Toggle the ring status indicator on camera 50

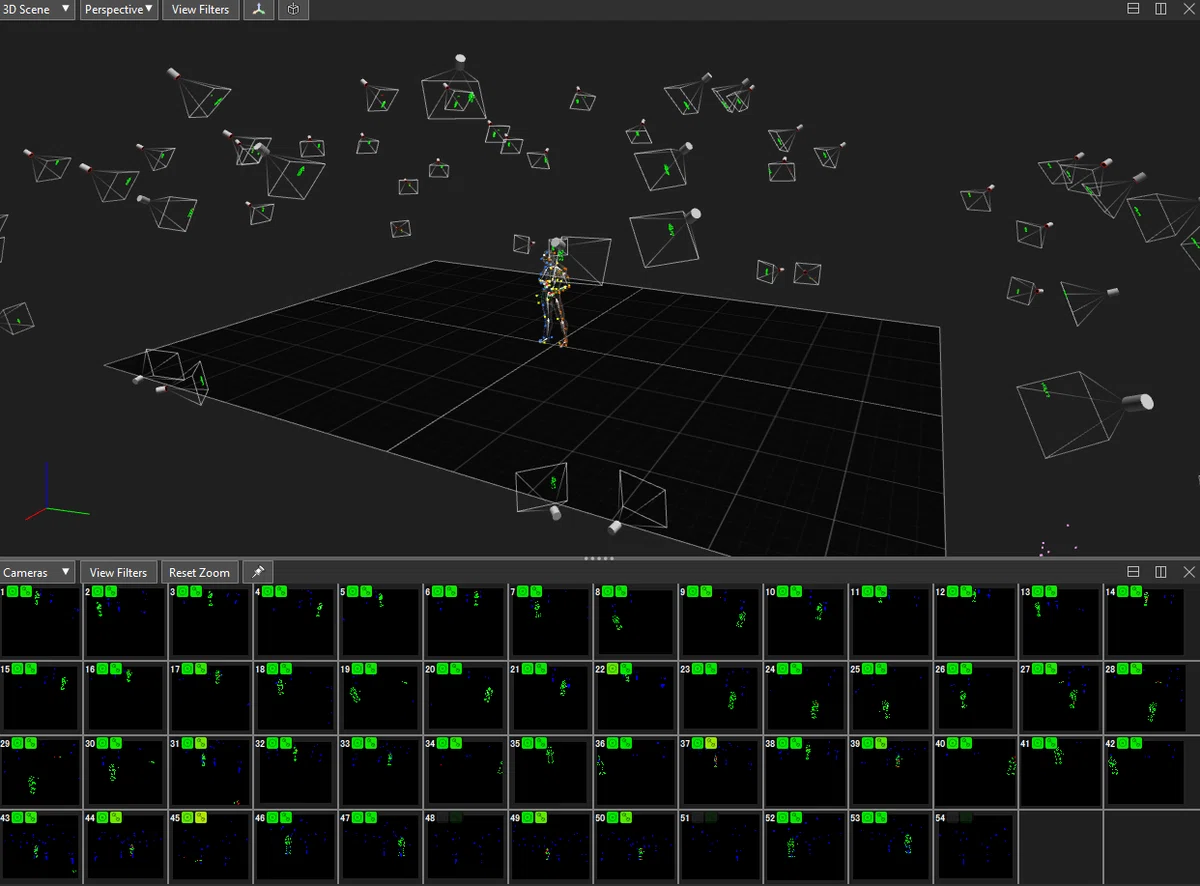click(613, 818)
